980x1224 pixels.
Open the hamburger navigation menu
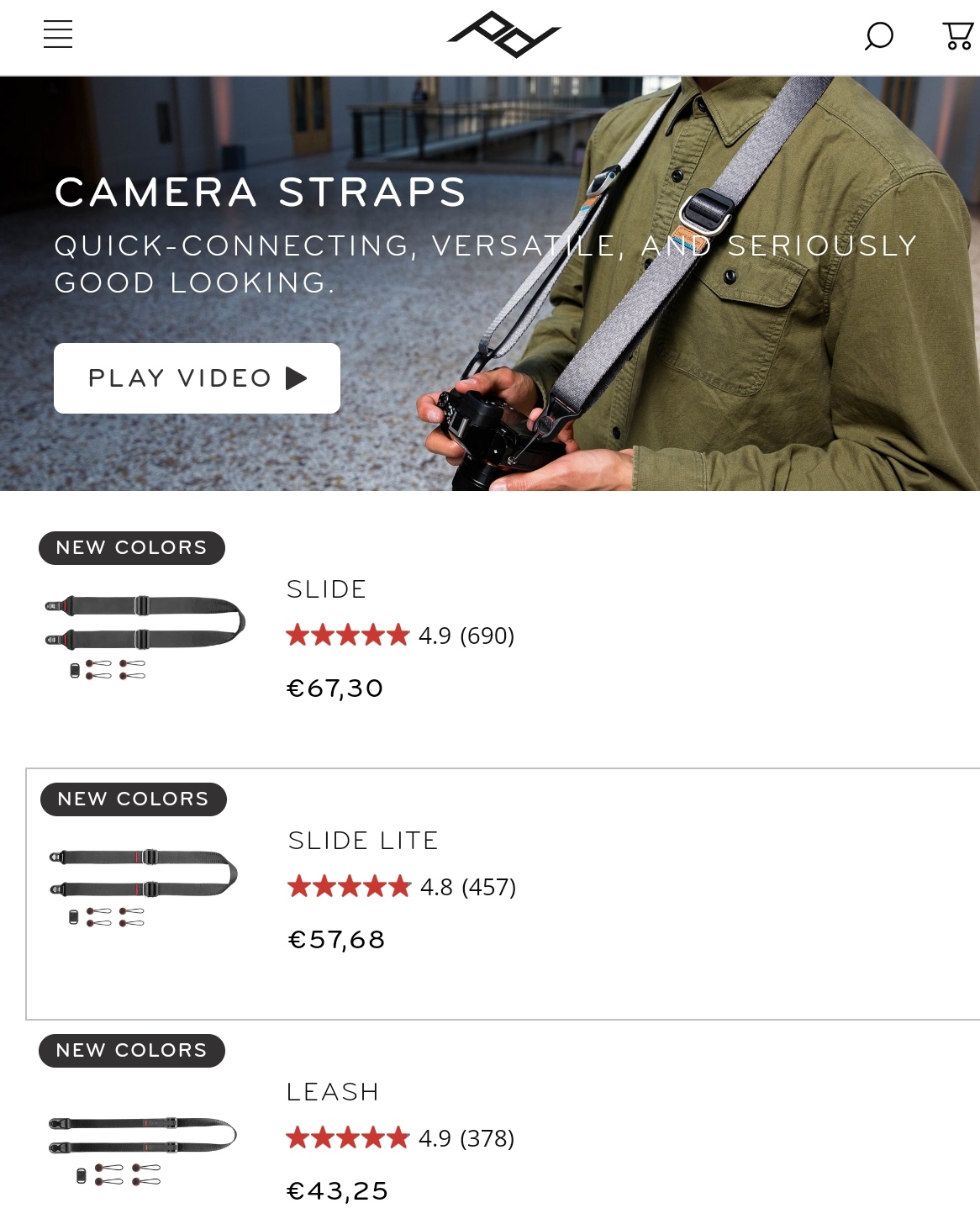point(58,34)
